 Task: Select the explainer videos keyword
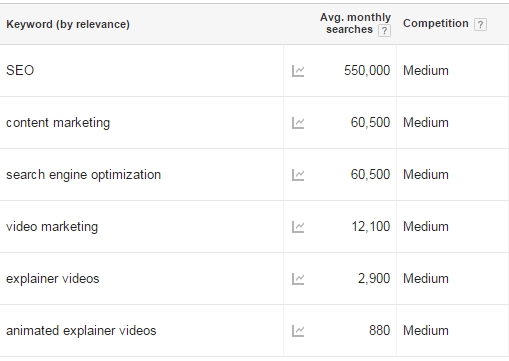click(53, 279)
